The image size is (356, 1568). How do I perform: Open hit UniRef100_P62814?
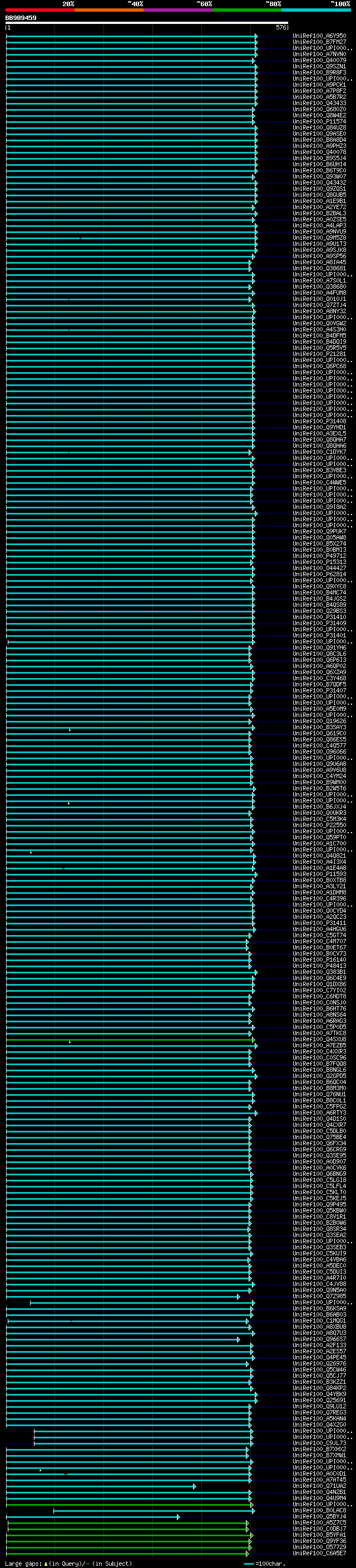click(x=319, y=574)
